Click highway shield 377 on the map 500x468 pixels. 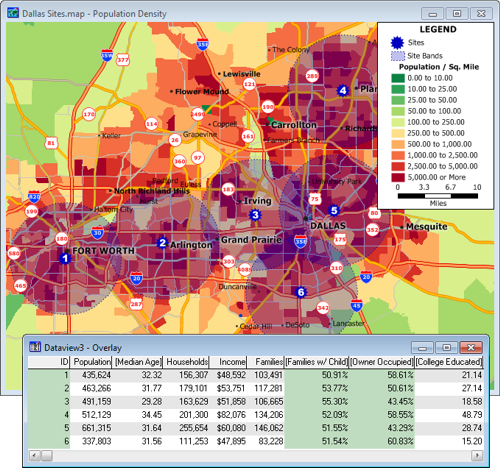tap(123, 60)
